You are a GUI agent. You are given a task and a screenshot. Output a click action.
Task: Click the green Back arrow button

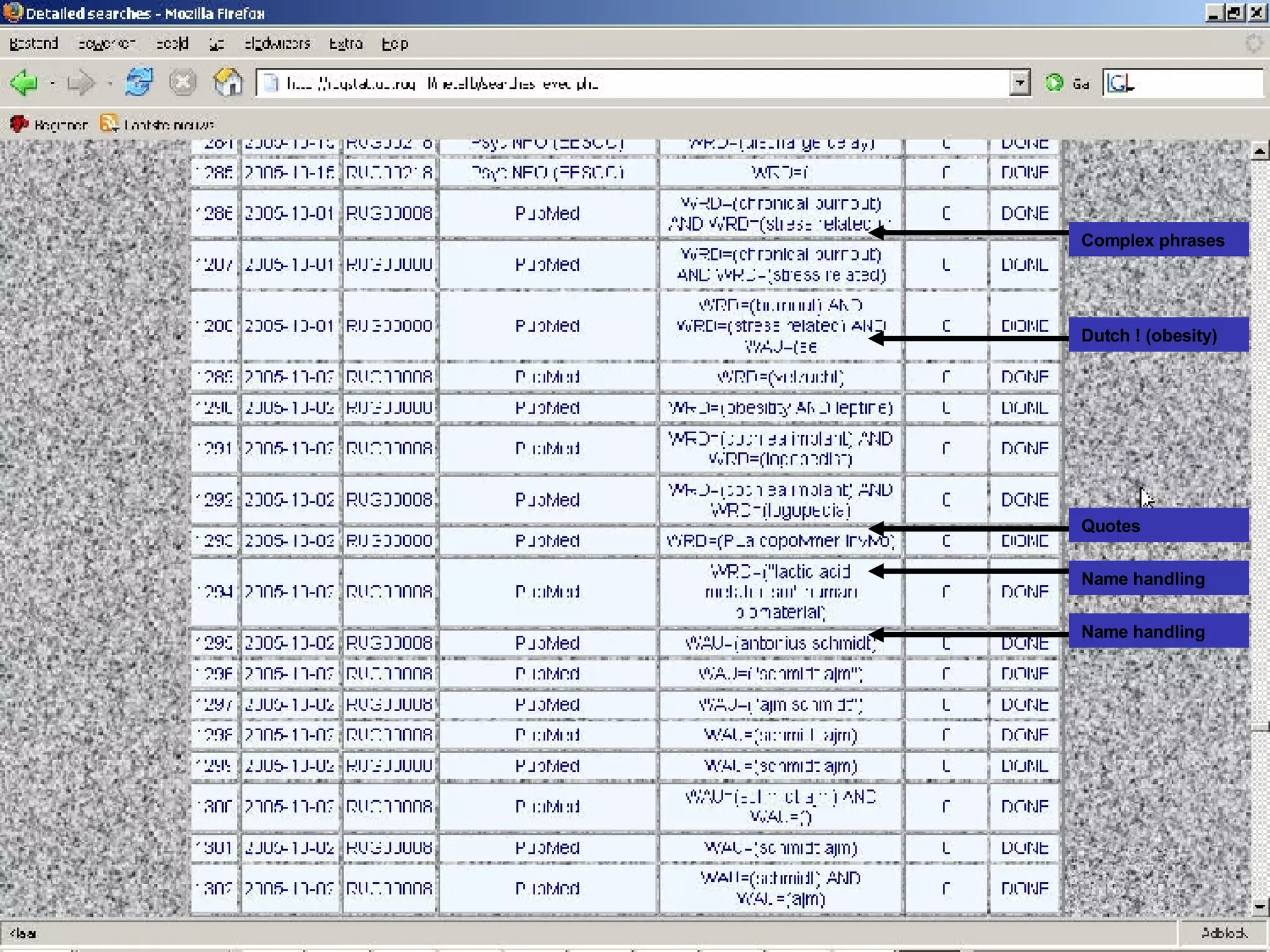click(25, 82)
